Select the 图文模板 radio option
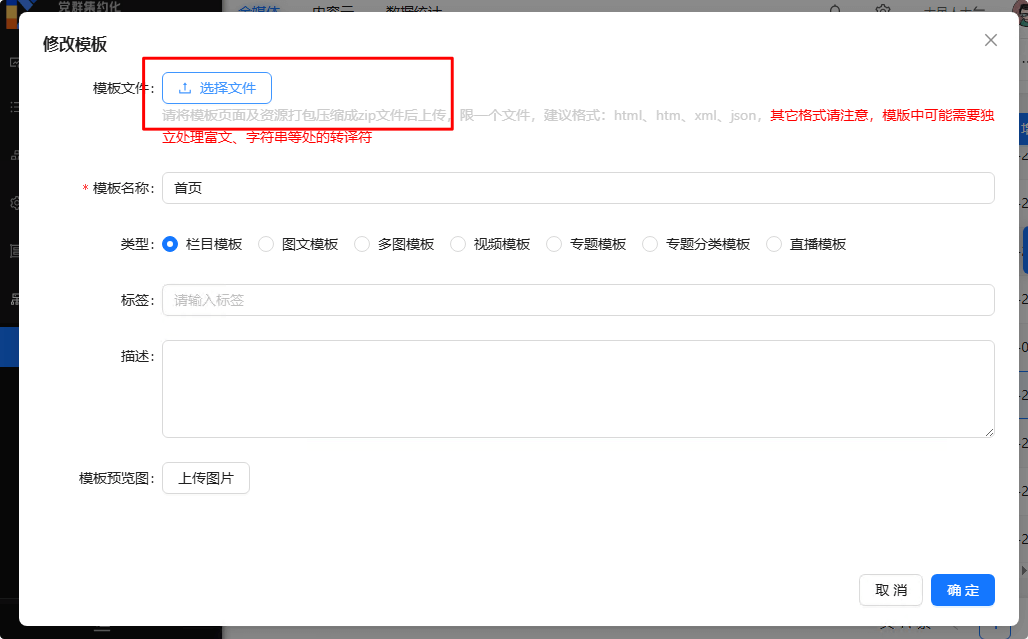 266,244
